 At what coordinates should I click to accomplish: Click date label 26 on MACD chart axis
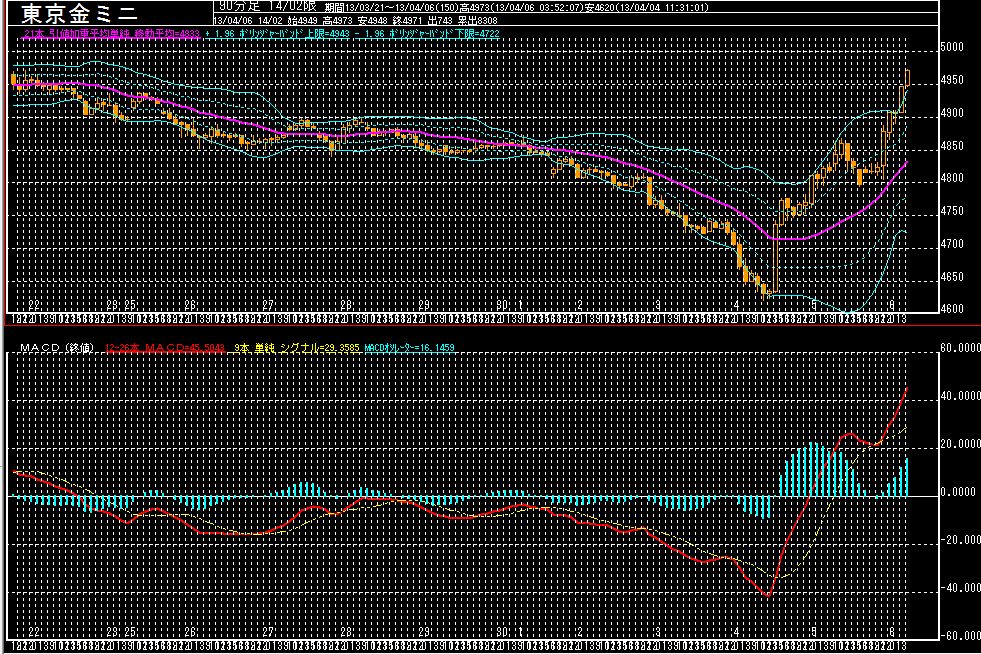(190, 632)
